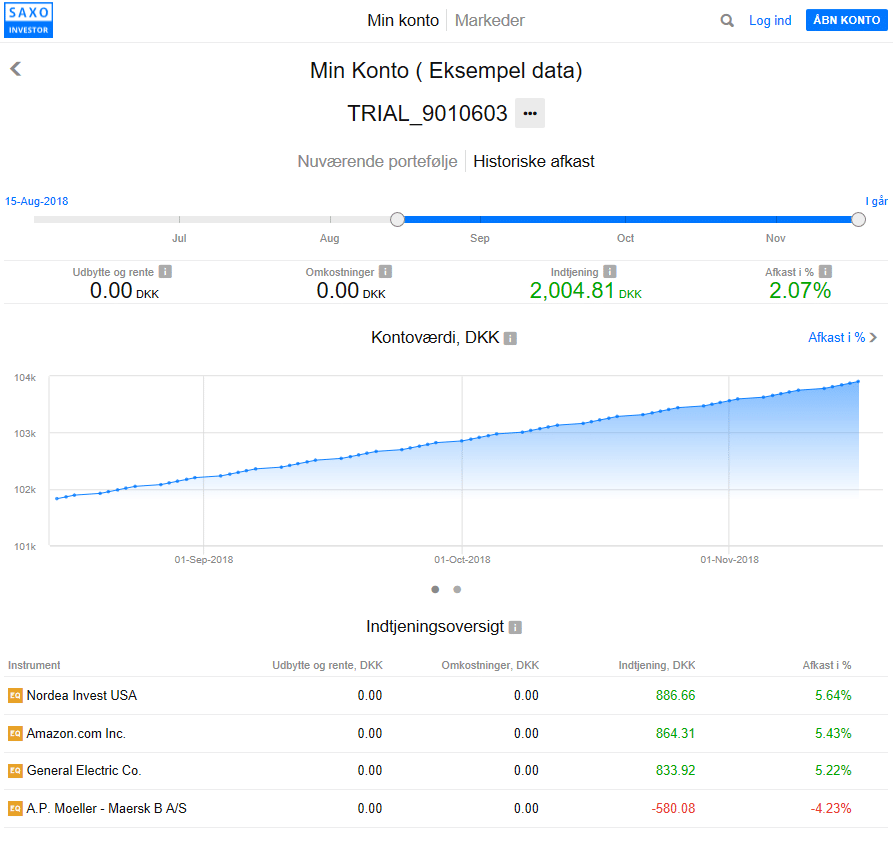Image resolution: width=893 pixels, height=841 pixels.
Task: Select the first chart page dot
Action: (x=435, y=589)
